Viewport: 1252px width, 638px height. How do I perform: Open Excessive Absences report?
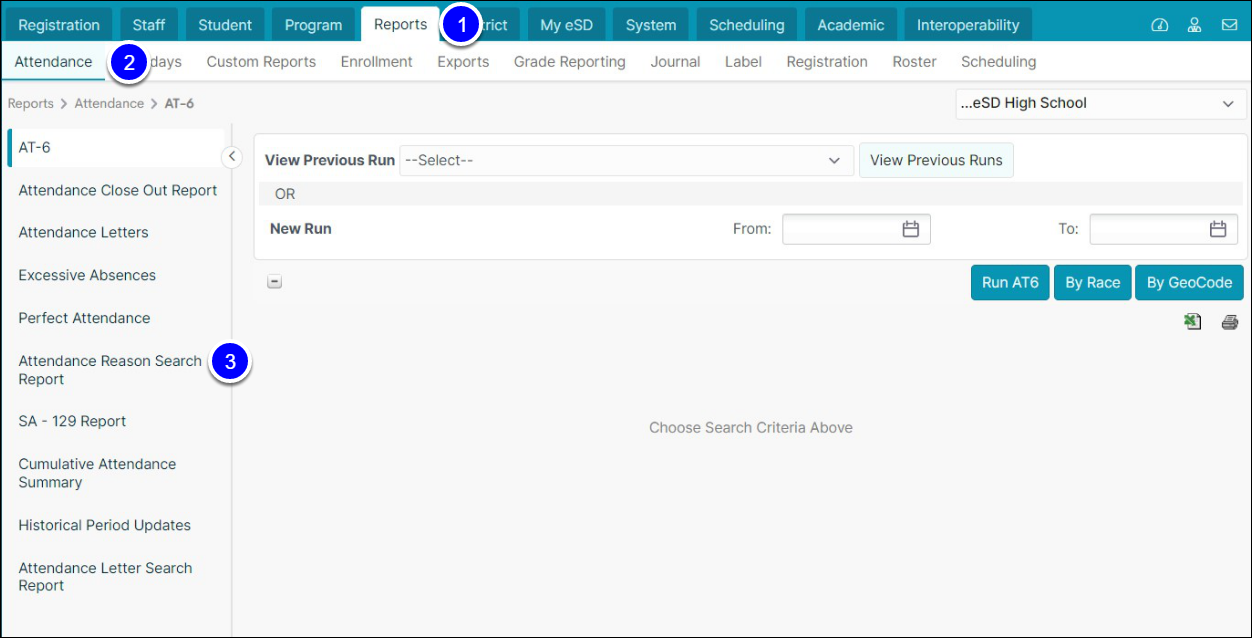pos(88,275)
